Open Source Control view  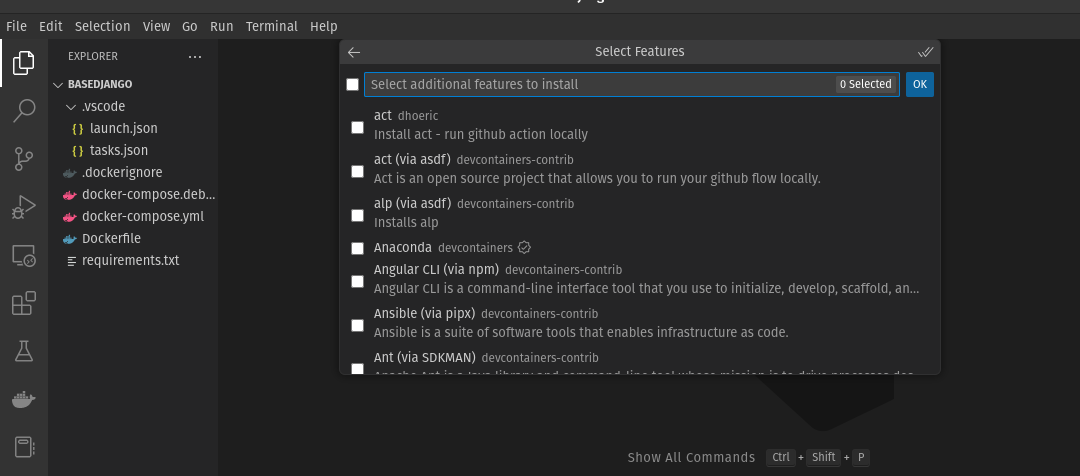[x=23, y=159]
